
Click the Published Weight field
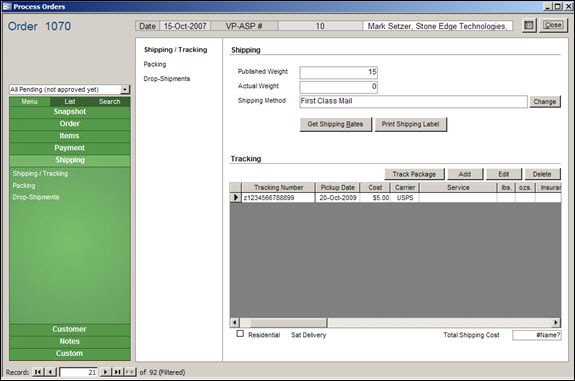[x=338, y=72]
